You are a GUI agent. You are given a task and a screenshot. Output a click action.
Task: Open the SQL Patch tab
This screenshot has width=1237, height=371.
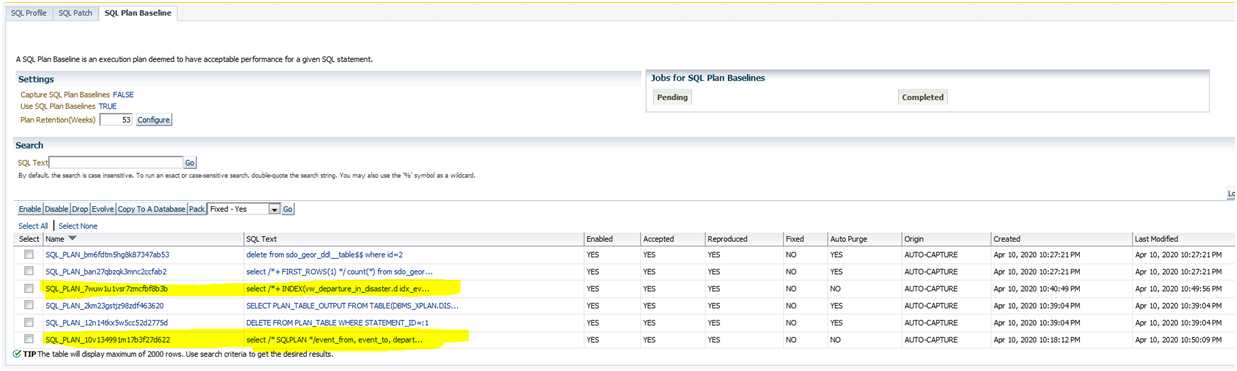coord(75,12)
